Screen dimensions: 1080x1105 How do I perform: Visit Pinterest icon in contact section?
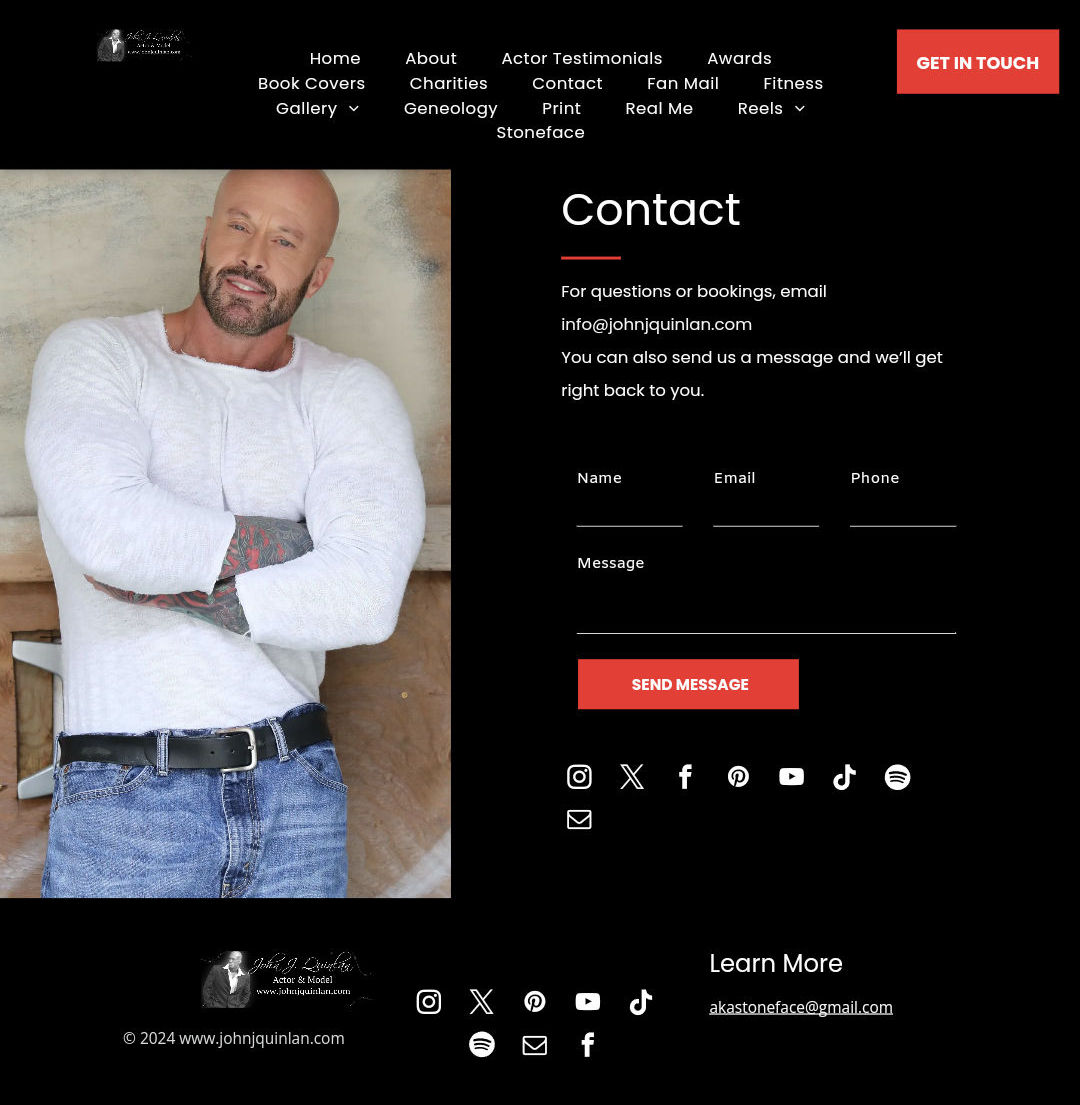coord(738,777)
